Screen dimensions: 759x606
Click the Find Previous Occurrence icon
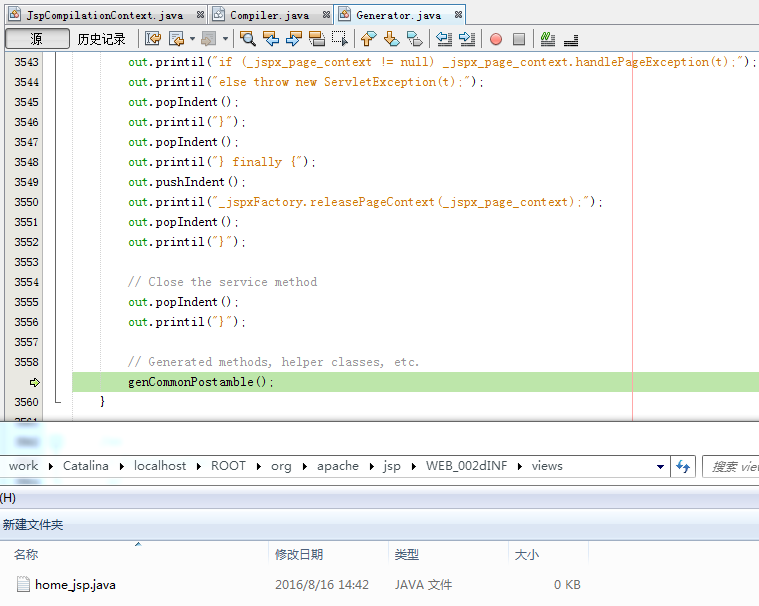tap(271, 39)
